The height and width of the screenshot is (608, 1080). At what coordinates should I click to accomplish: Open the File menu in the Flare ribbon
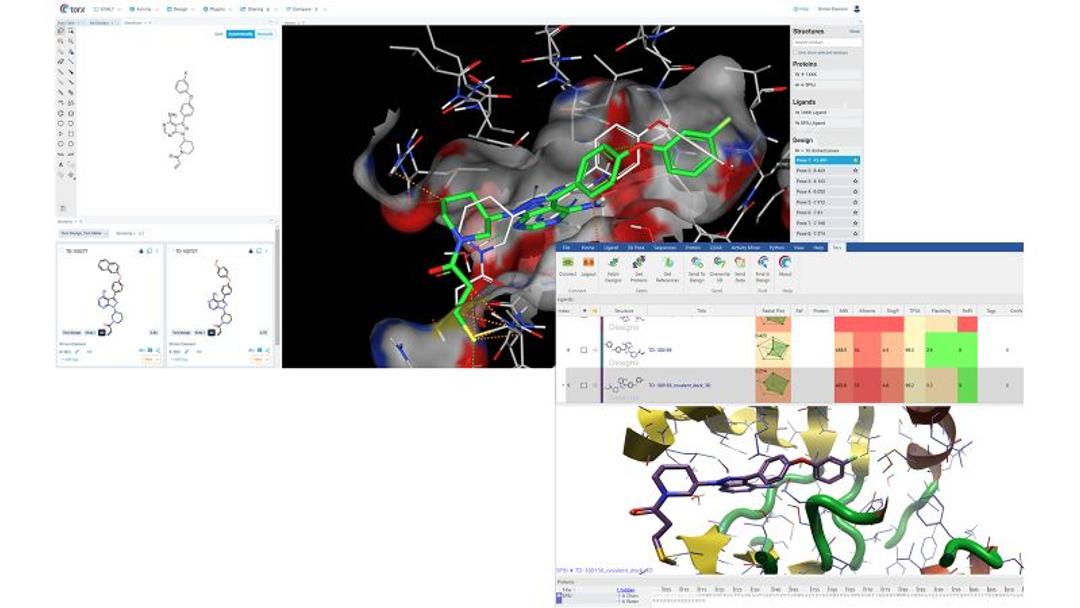click(x=566, y=247)
